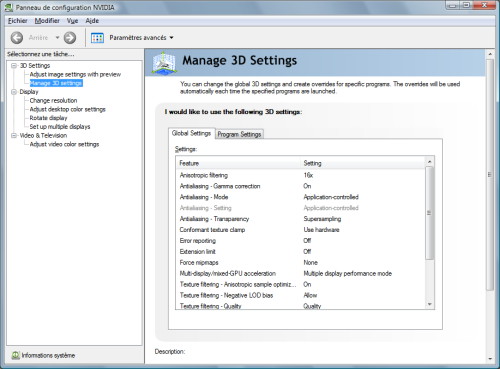Select Antialiasing - Transparency row
This screenshot has width=500, height=369.
point(301,219)
